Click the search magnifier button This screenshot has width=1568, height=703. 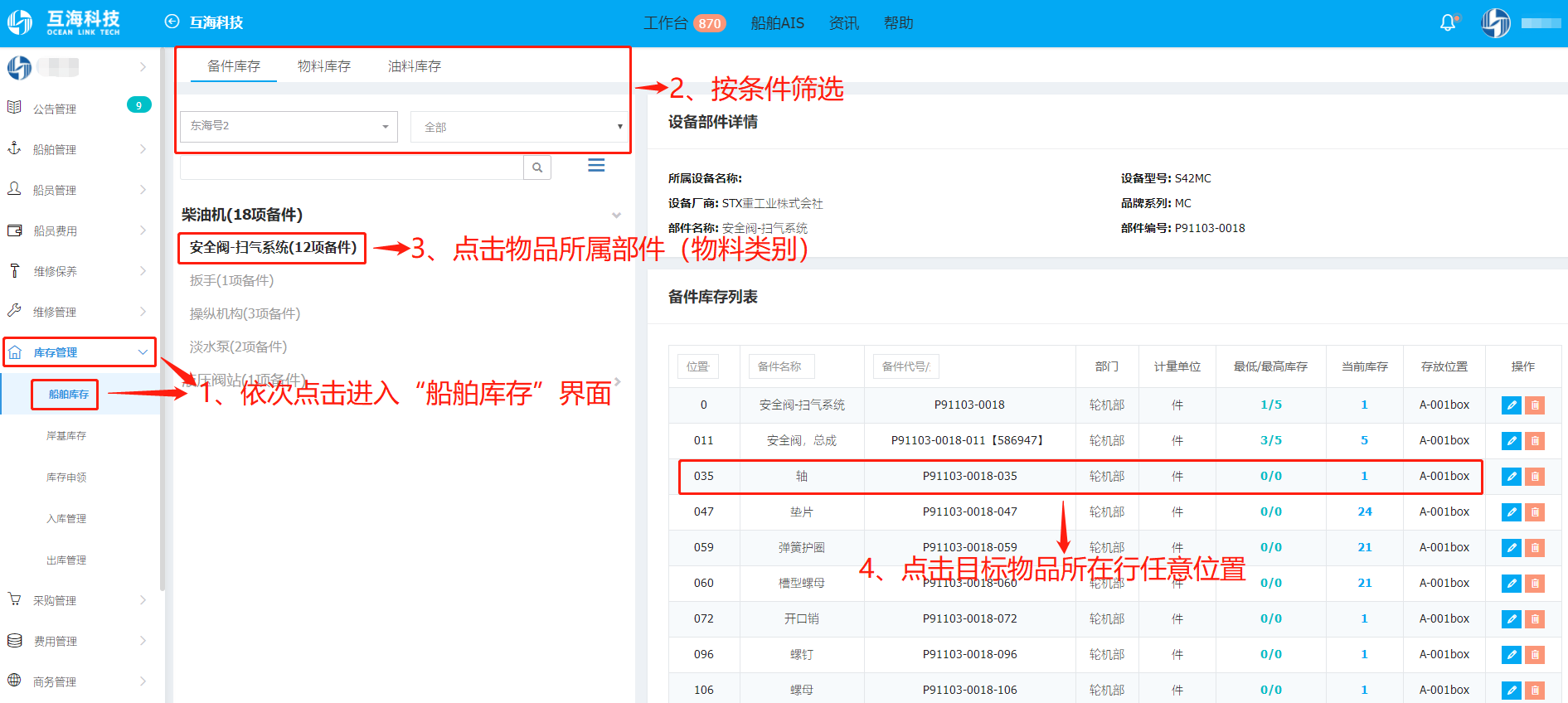(537, 167)
